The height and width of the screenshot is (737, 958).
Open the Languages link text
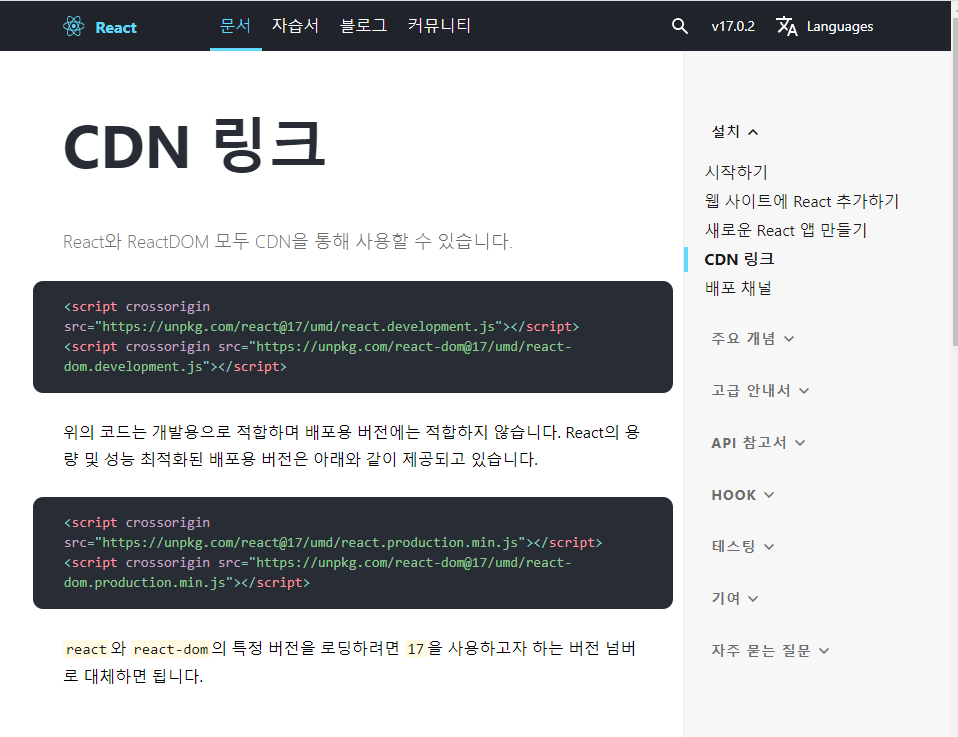(x=839, y=27)
